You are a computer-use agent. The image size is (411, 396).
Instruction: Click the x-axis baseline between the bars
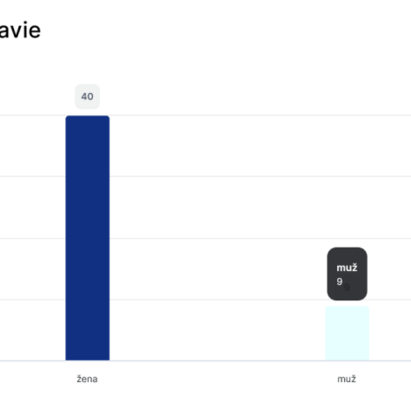click(x=217, y=361)
